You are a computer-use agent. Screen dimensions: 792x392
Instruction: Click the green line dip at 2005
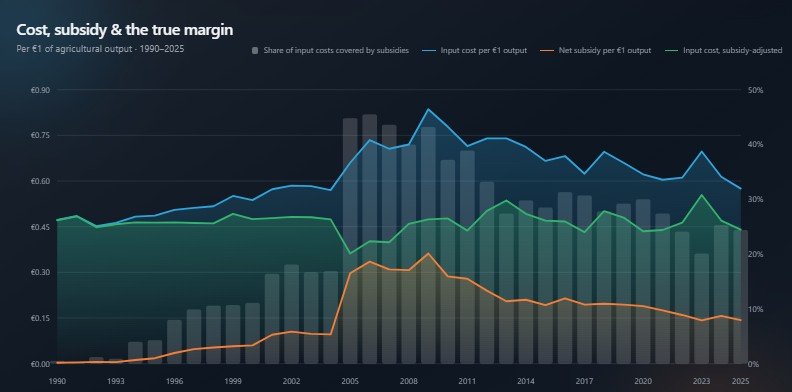pos(350,254)
